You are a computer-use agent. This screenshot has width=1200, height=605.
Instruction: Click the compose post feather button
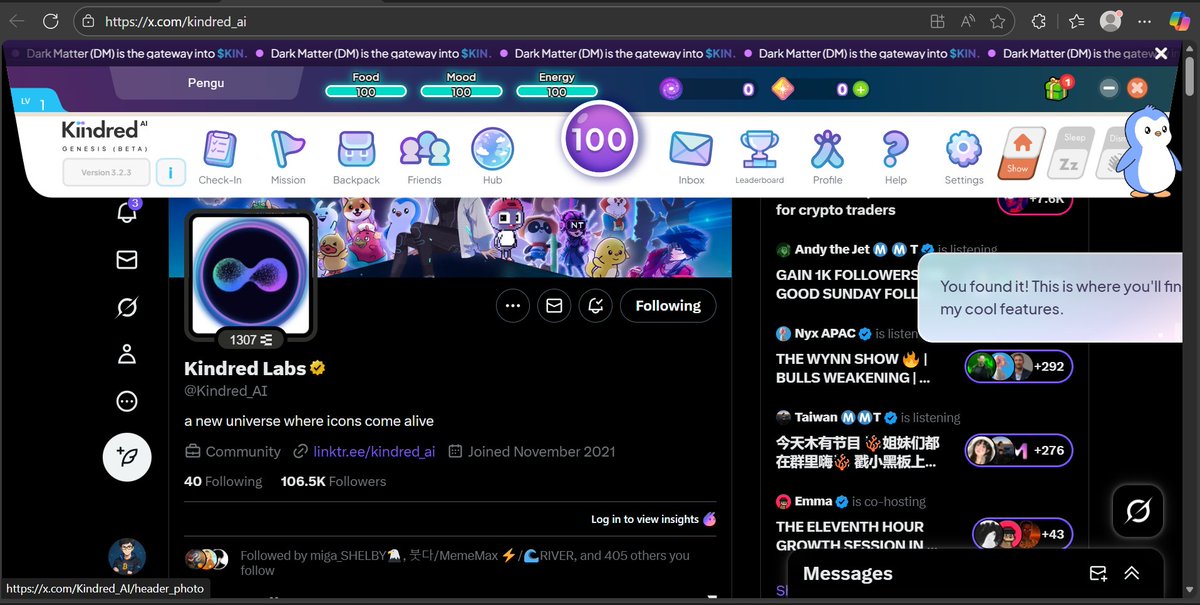pos(128,458)
